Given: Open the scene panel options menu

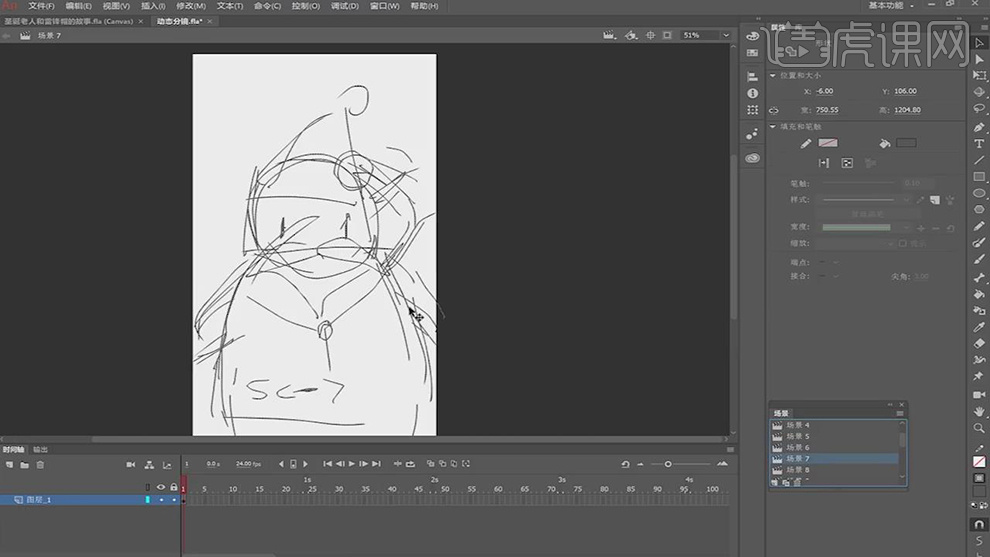Looking at the screenshot, I should (900, 414).
